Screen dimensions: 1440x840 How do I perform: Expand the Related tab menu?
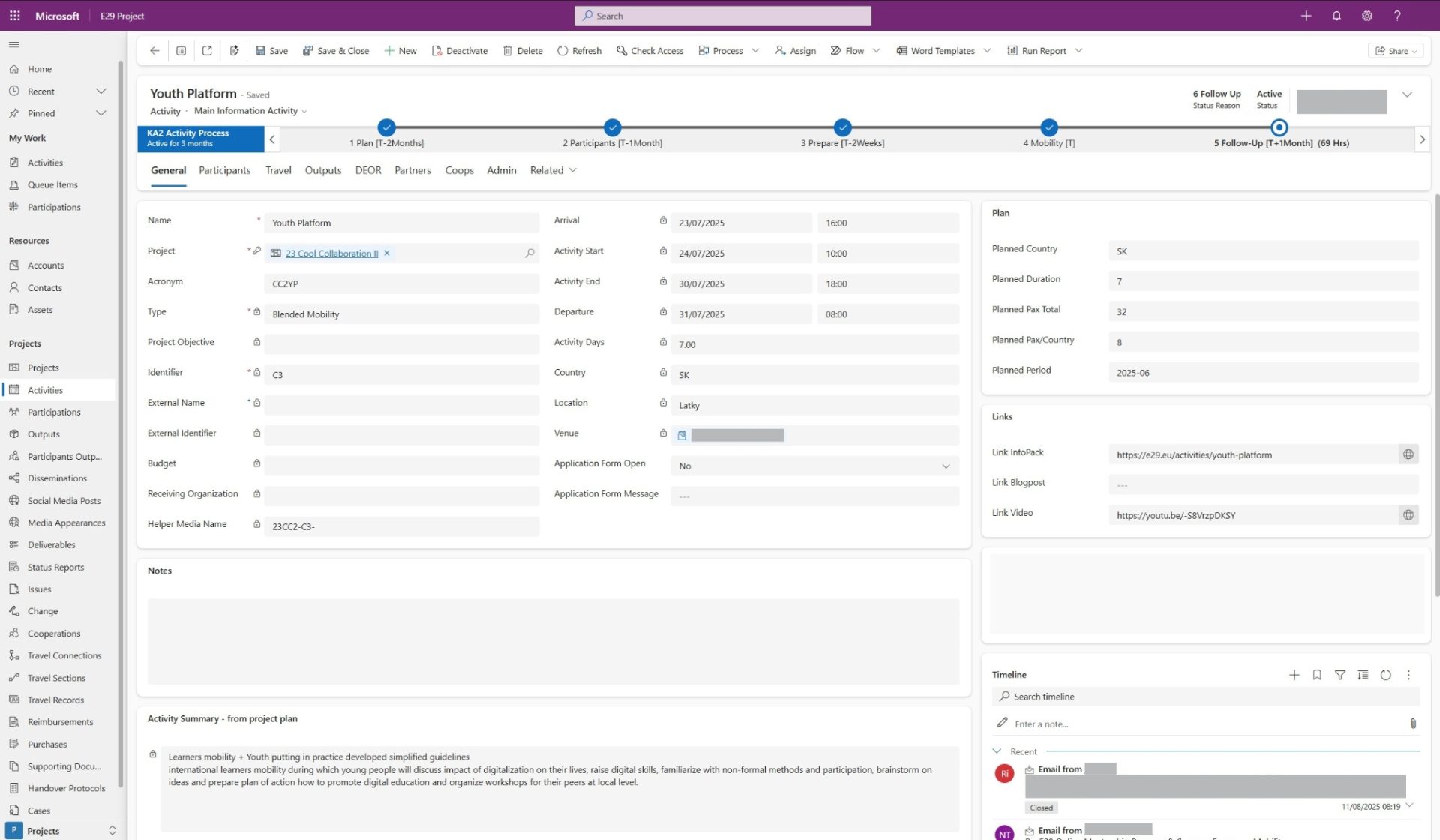(553, 170)
